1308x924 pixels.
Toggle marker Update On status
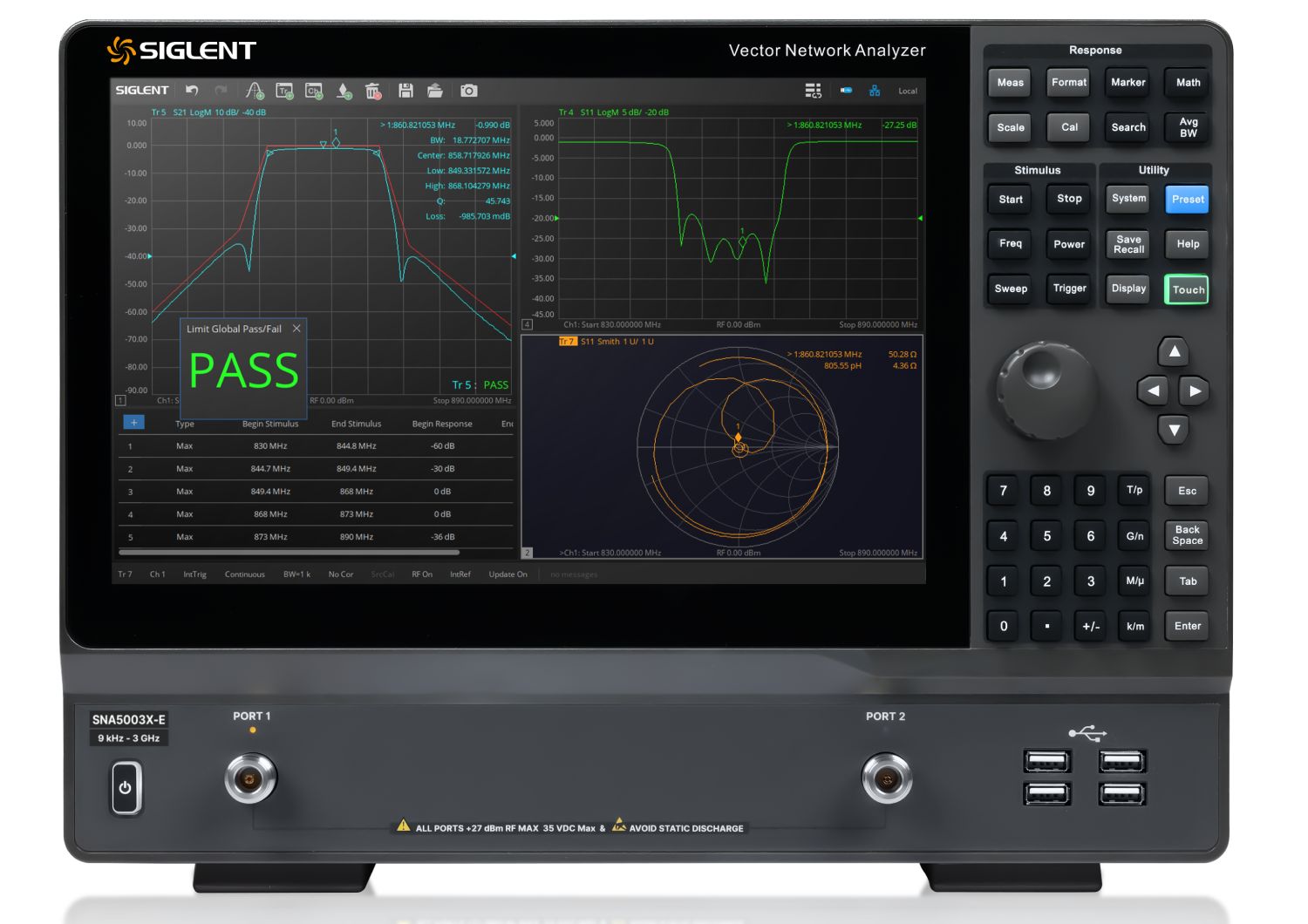click(x=508, y=574)
